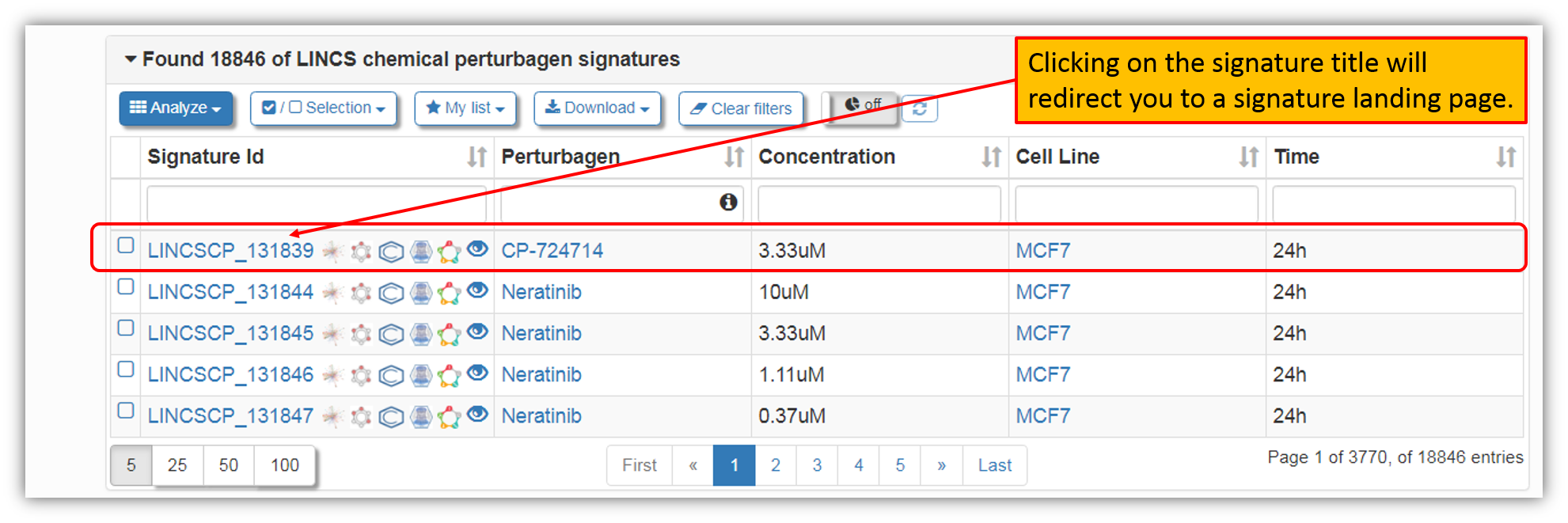Click the benzene hexagon icon in the LINCSCP_131845 row
This screenshot has width=1568, height=523.
pyautogui.click(x=391, y=334)
